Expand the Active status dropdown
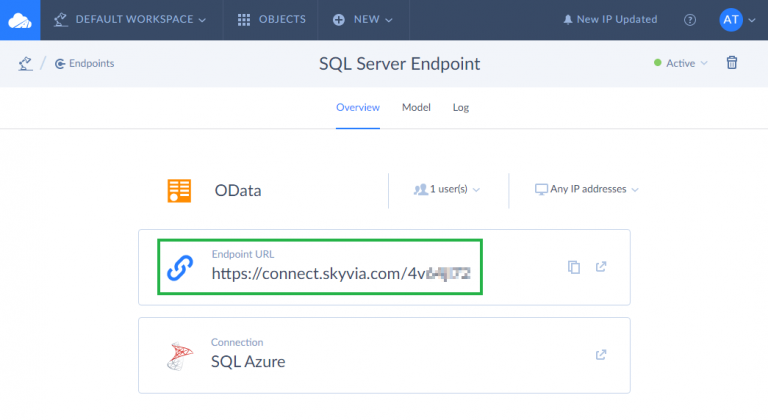The image size is (768, 420). 681,63
